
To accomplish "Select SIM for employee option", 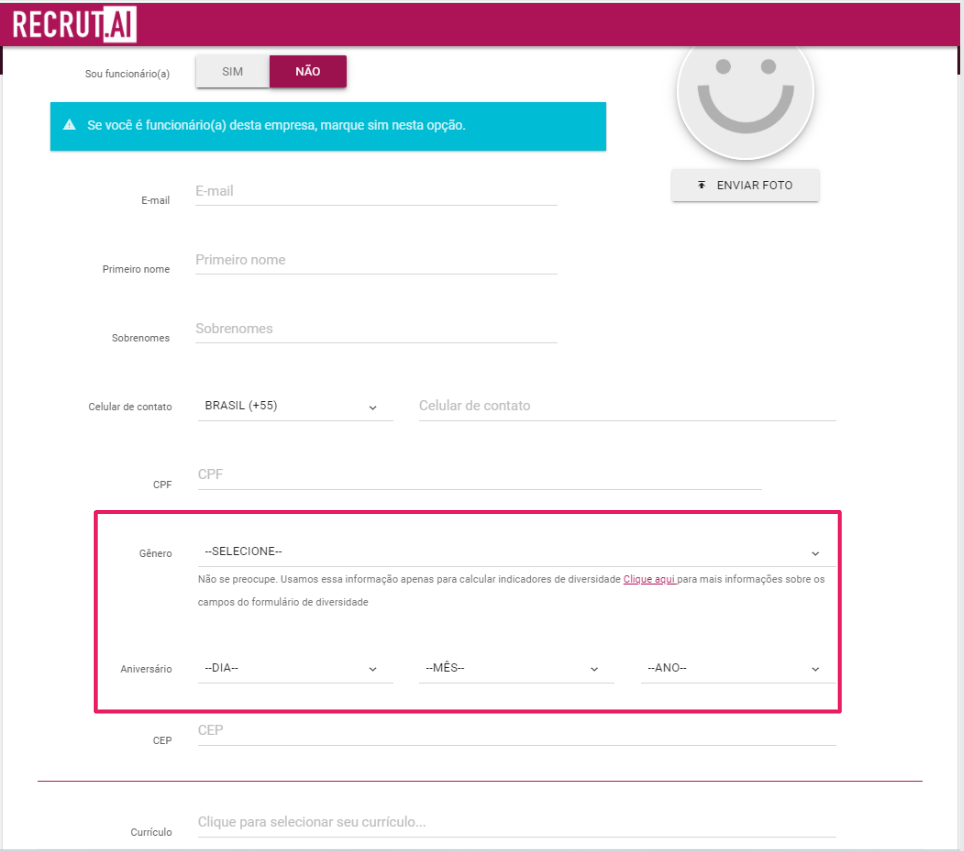I will point(232,71).
